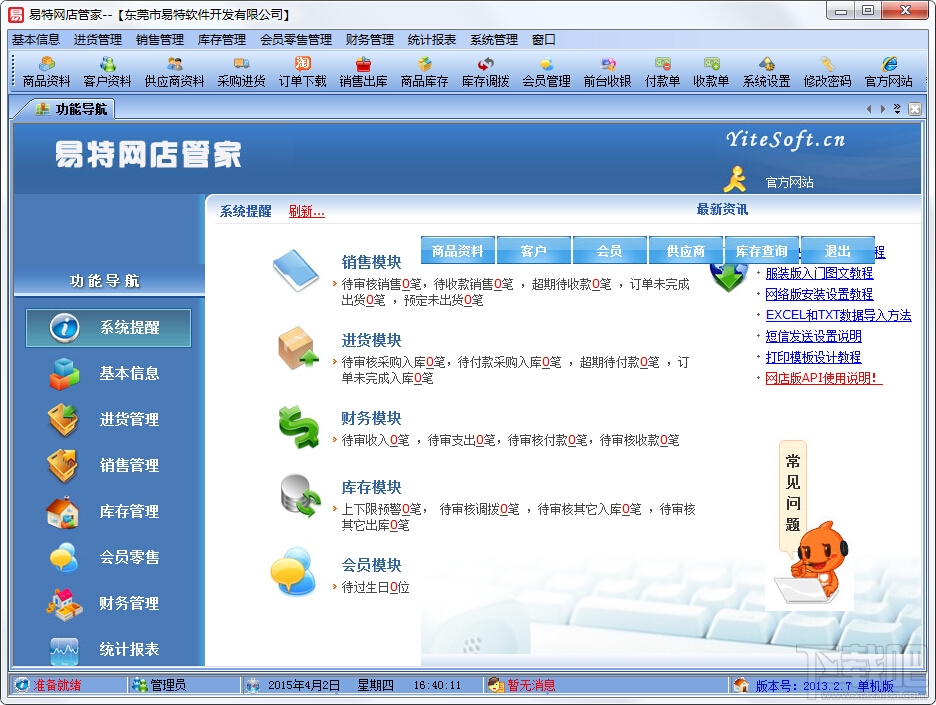Open 官方网站 toolbar icon
Image resolution: width=936 pixels, height=705 pixels.
889,72
